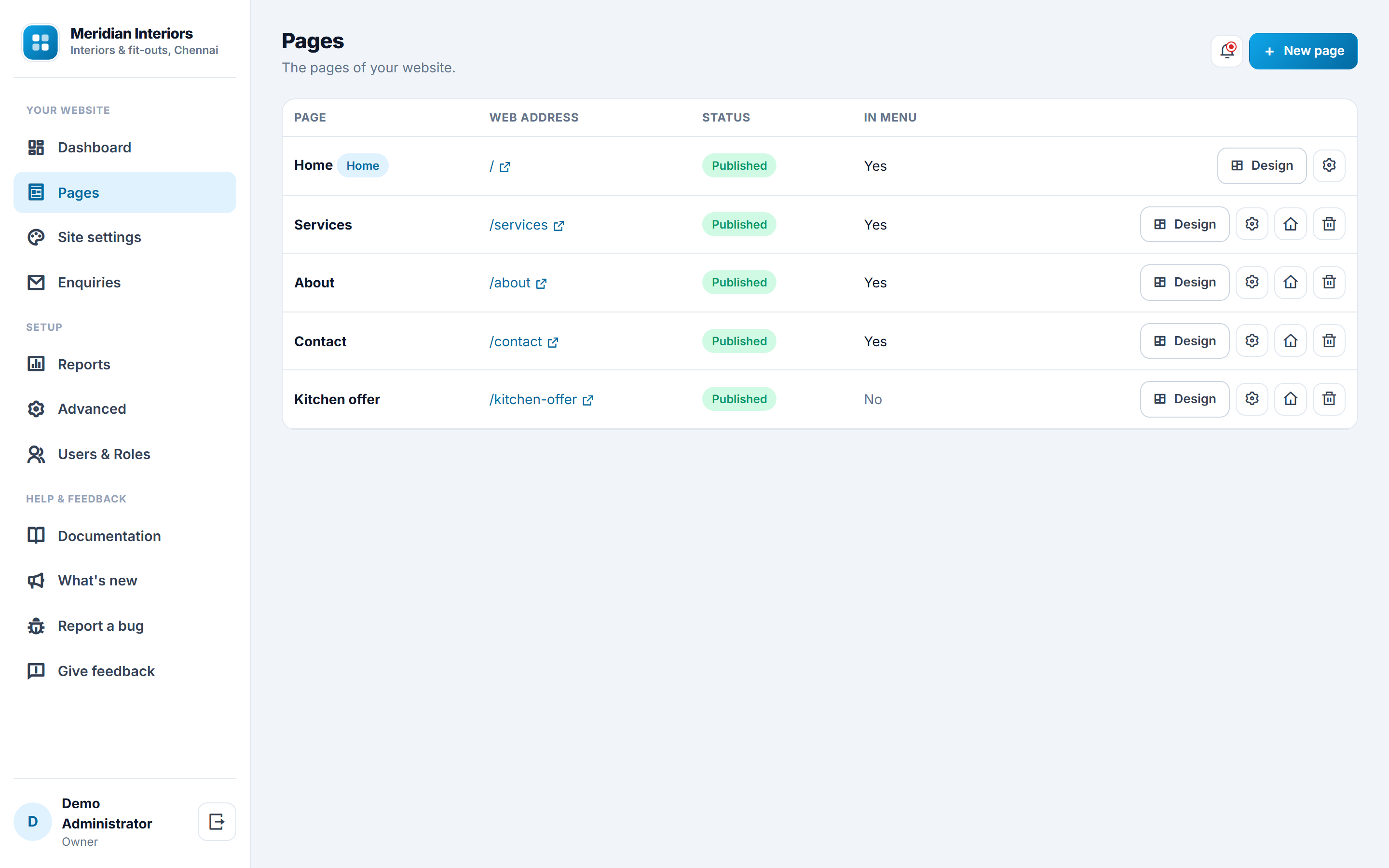
Task: Open Reports in the sidebar
Action: click(124, 364)
